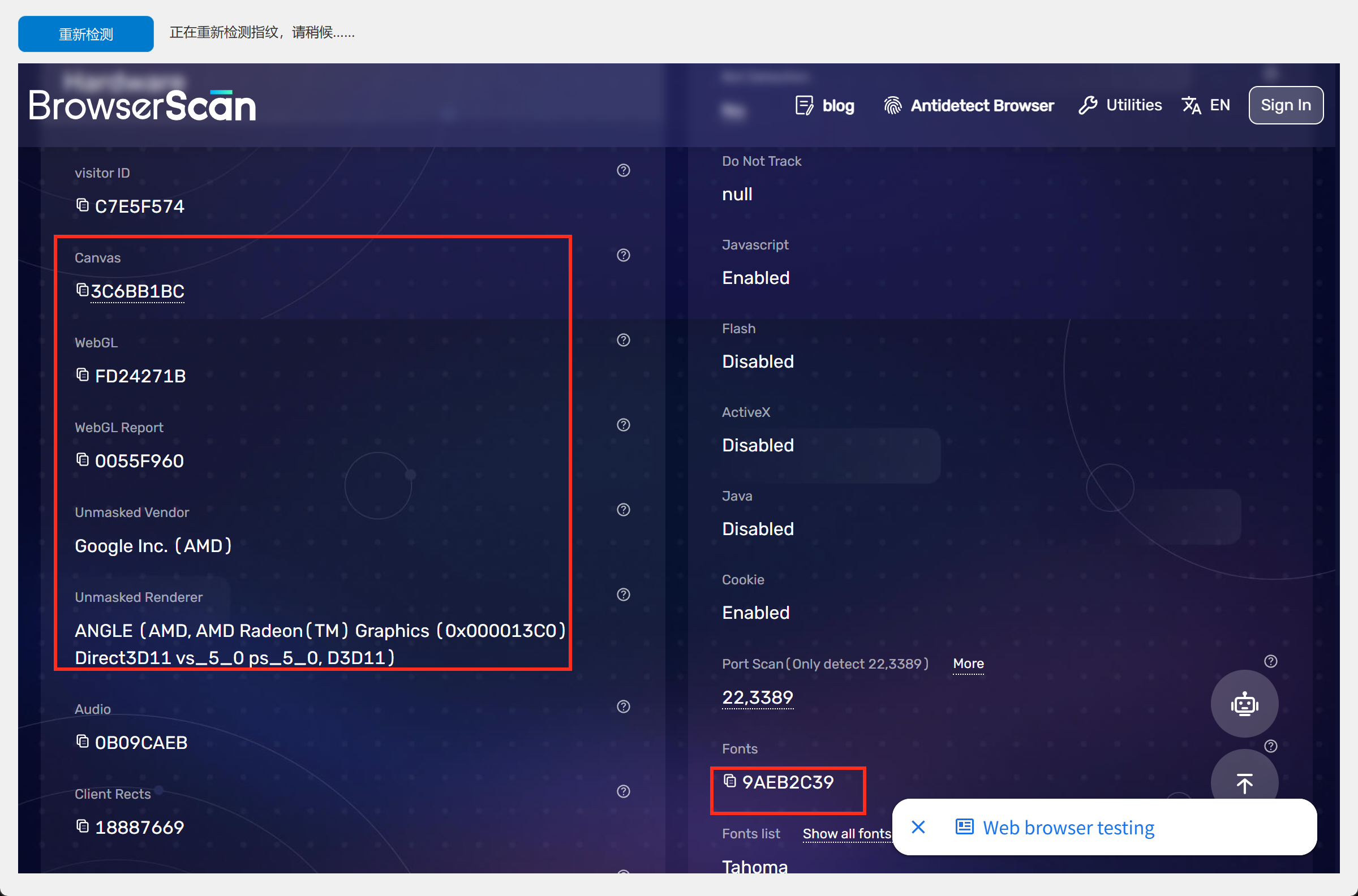Open the Antidetect Browser menu item
This screenshot has width=1358, height=896.
pyautogui.click(x=969, y=105)
